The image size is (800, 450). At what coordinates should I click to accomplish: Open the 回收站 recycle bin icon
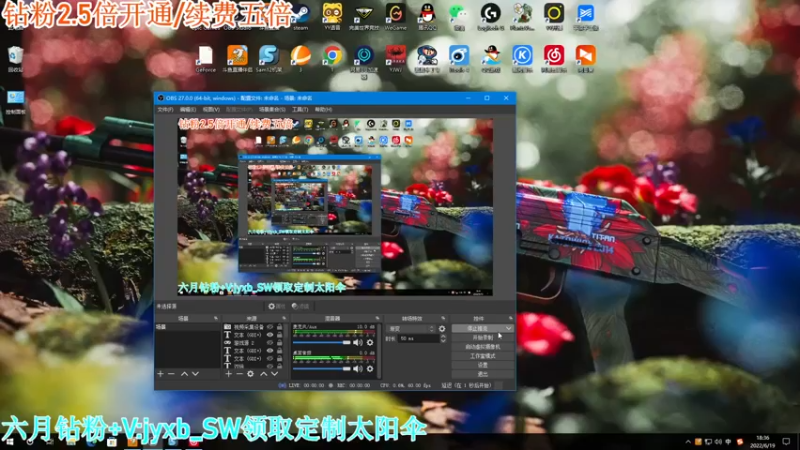(15, 59)
